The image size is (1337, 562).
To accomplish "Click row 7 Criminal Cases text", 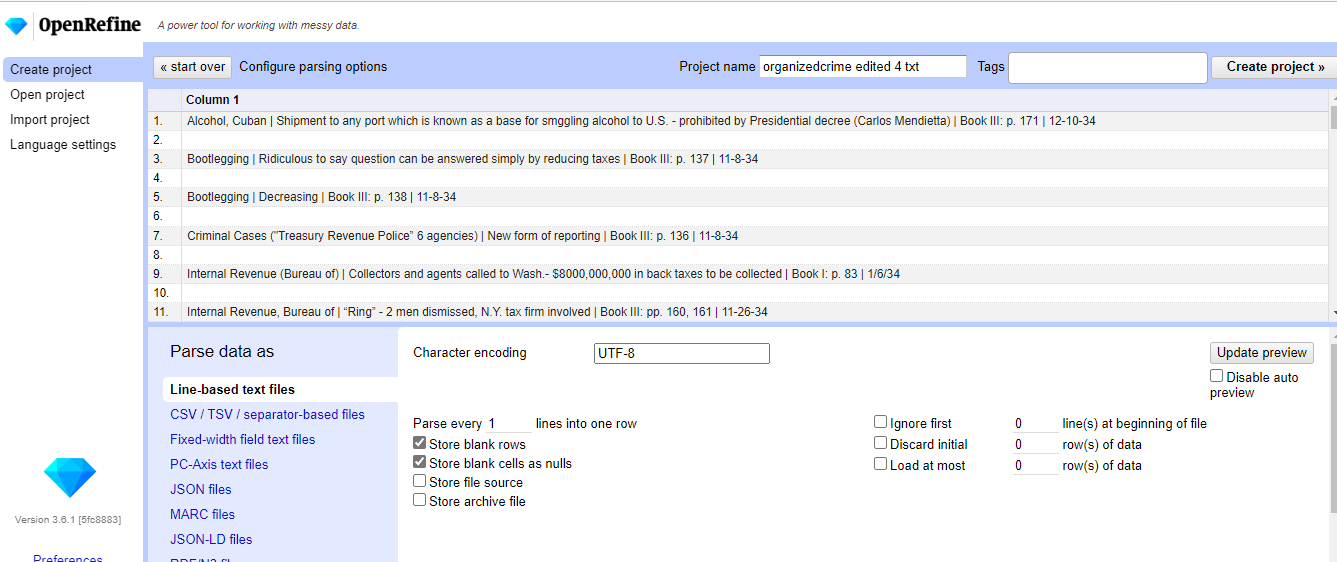I will pos(462,236).
